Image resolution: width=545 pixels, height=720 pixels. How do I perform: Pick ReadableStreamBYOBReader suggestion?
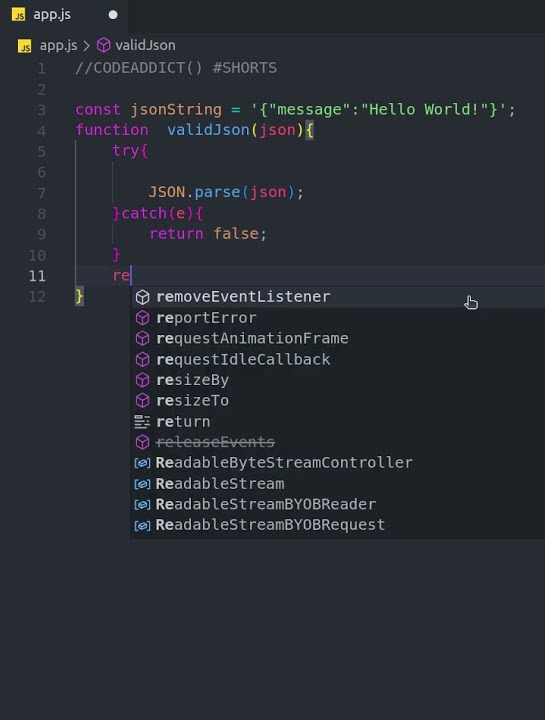coord(337,504)
